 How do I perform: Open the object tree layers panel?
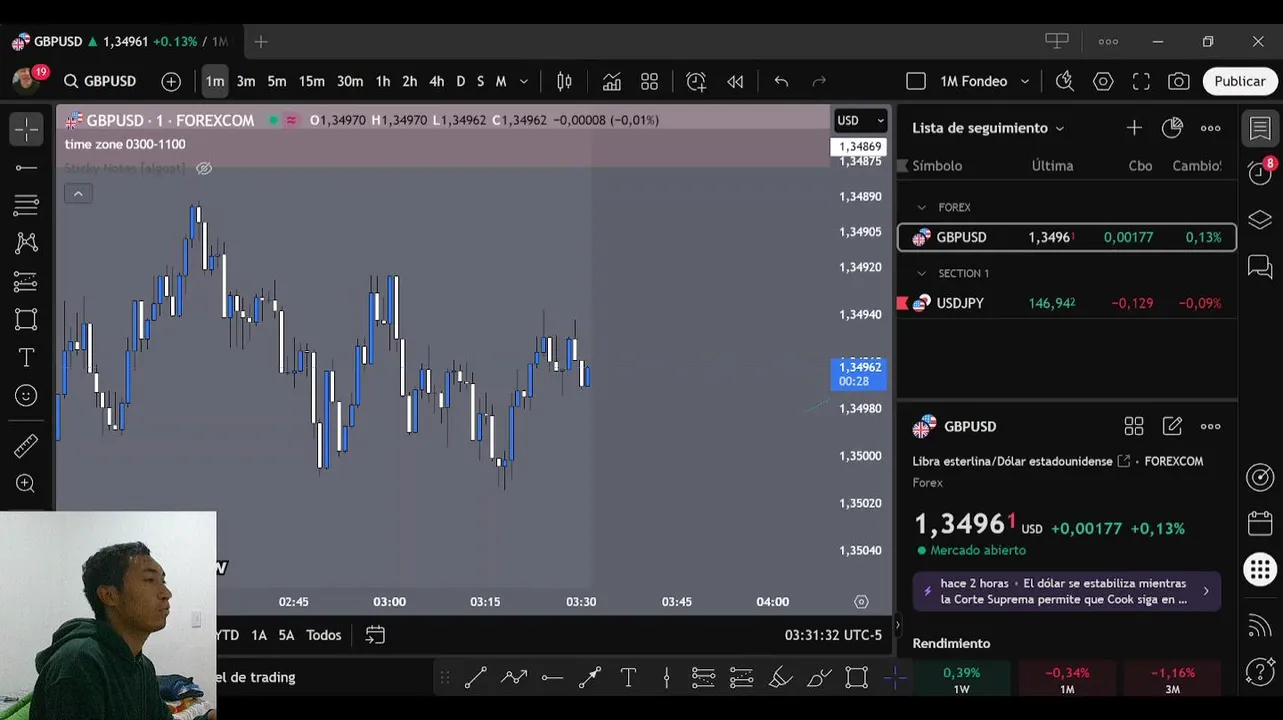pyautogui.click(x=1260, y=220)
